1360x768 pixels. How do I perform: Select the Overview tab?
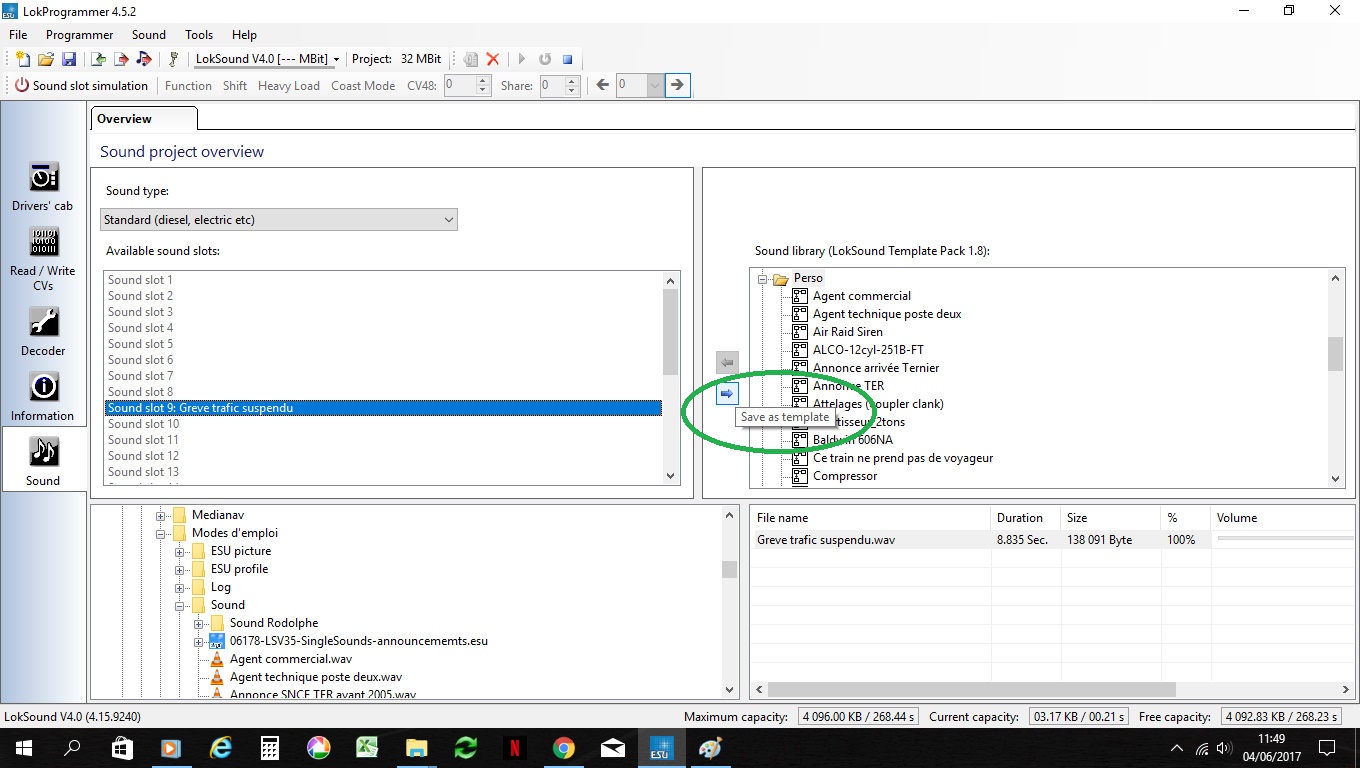pyautogui.click(x=144, y=119)
